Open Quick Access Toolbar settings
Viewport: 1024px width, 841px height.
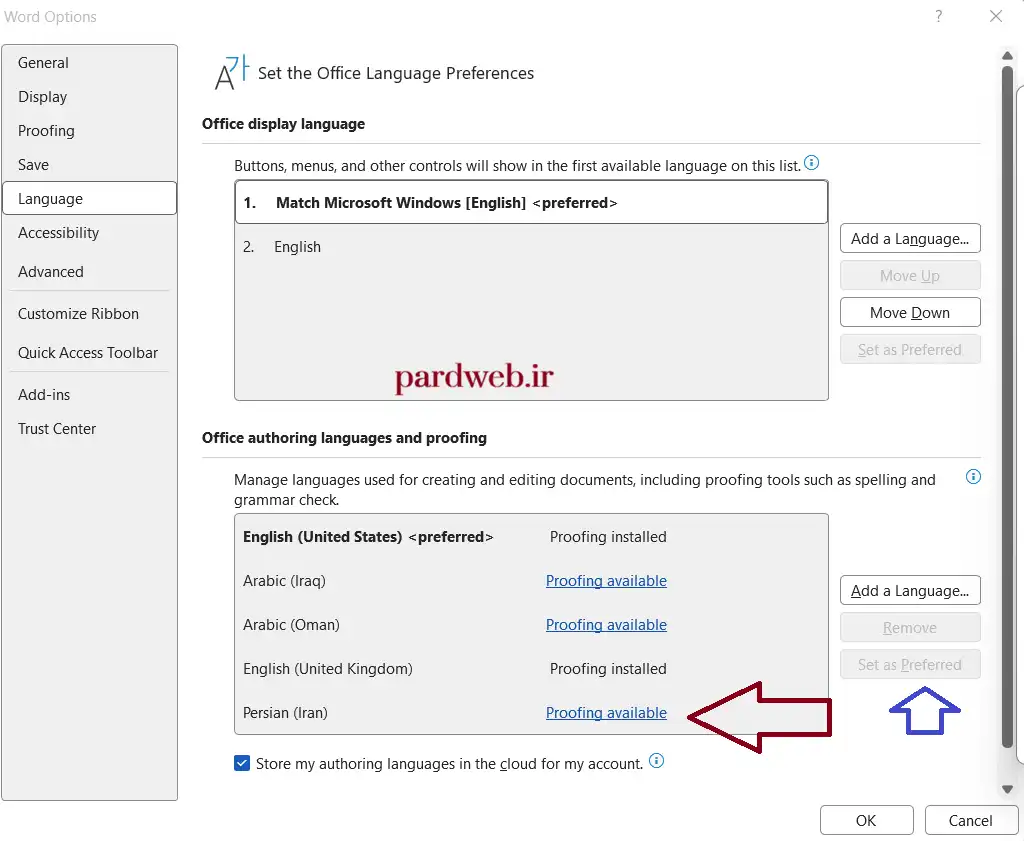(89, 353)
